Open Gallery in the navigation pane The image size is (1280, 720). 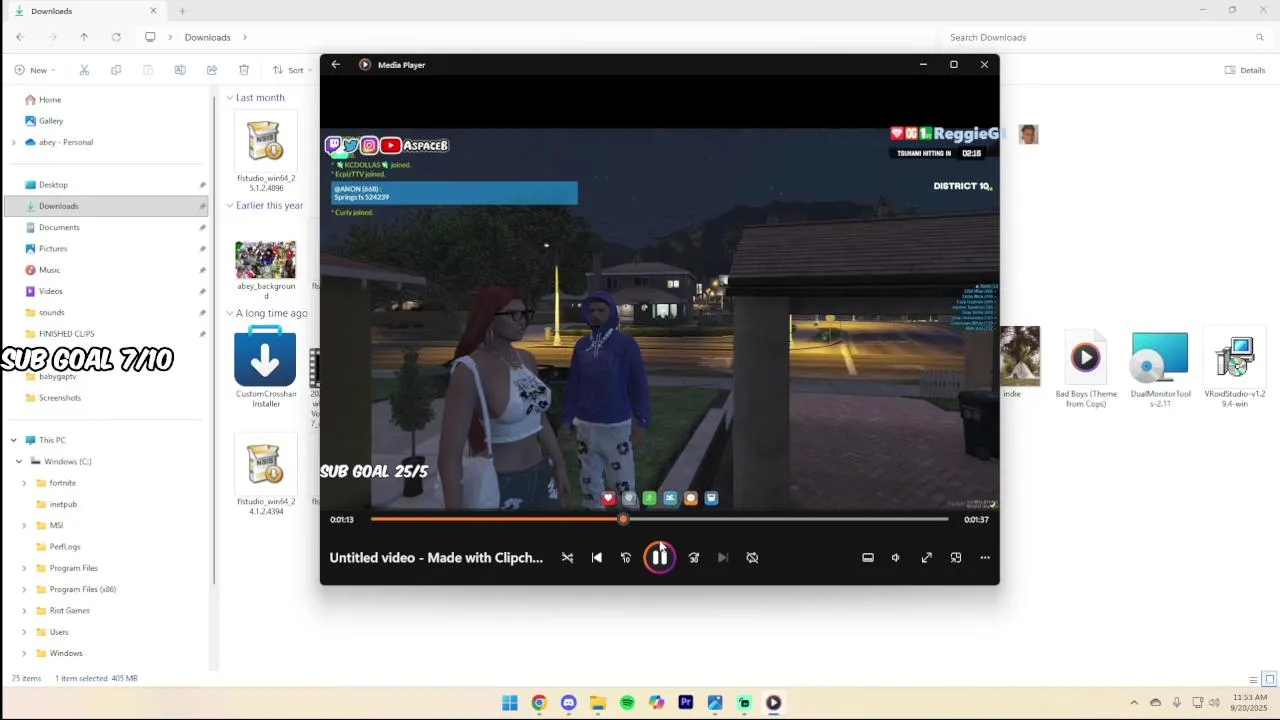(x=51, y=121)
